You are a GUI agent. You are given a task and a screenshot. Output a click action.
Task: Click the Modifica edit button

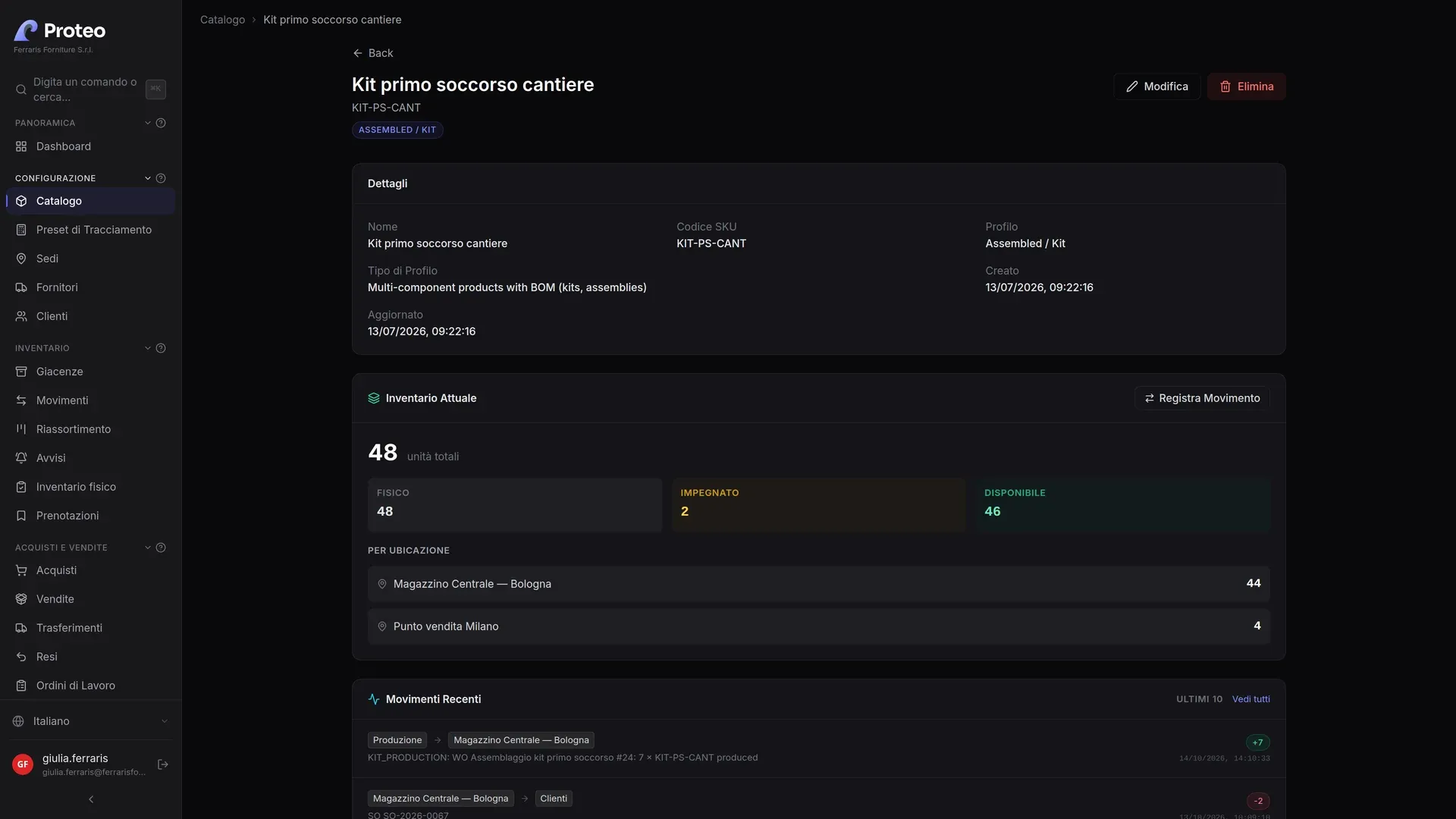pyautogui.click(x=1156, y=86)
